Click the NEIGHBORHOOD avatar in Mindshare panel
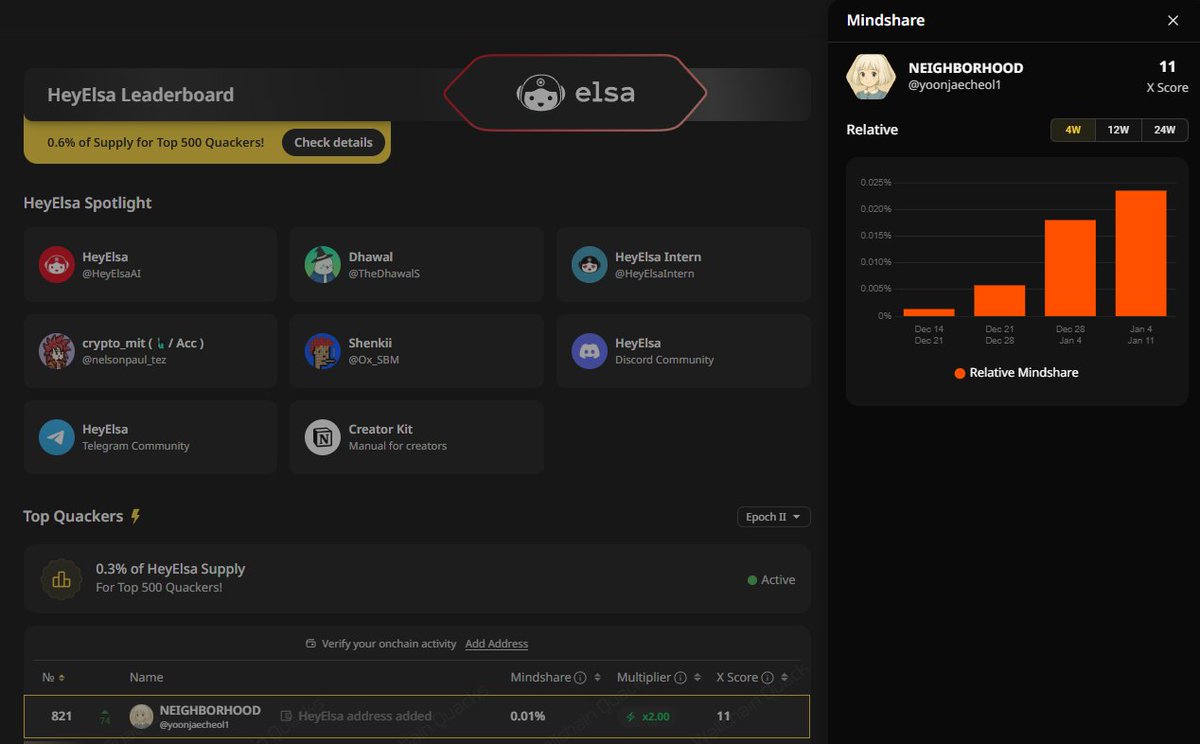Screen dimensions: 1200x744 click(x=871, y=77)
